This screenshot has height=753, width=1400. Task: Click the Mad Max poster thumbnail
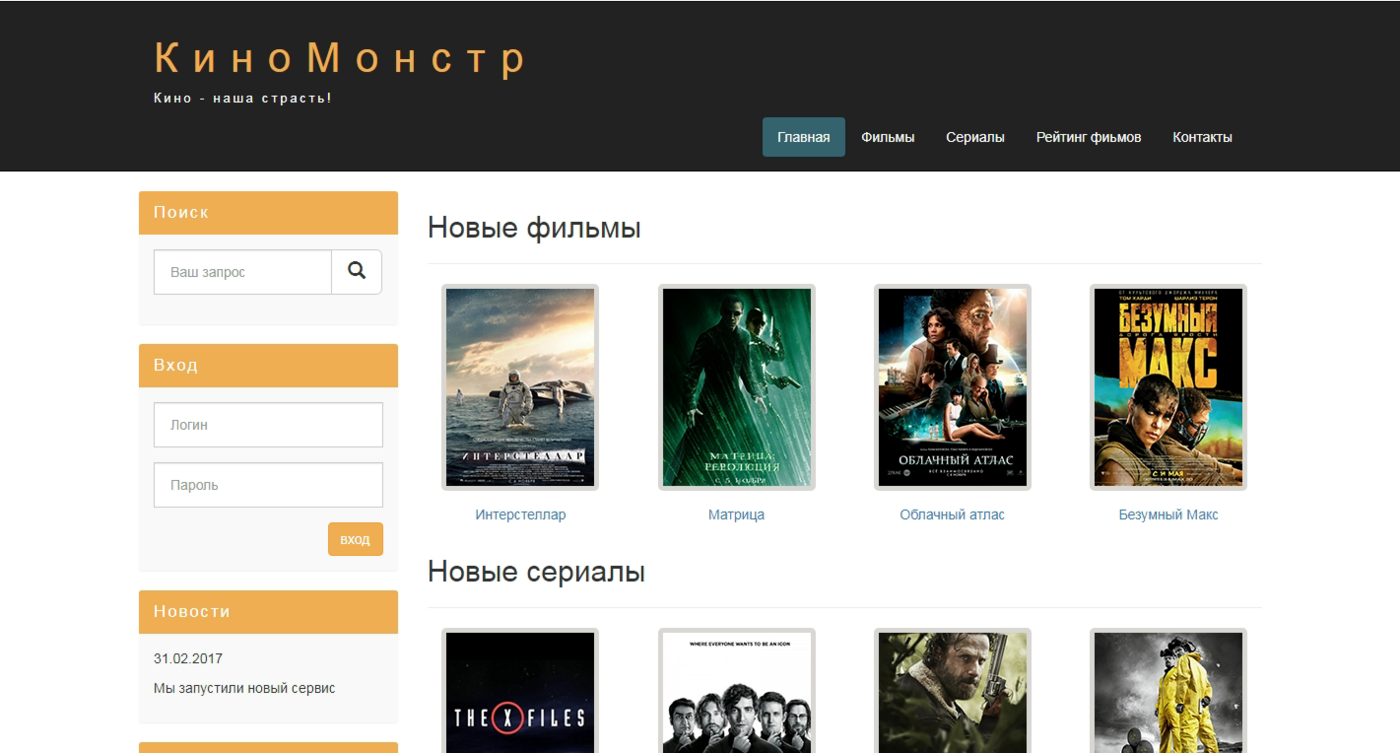pos(1168,387)
